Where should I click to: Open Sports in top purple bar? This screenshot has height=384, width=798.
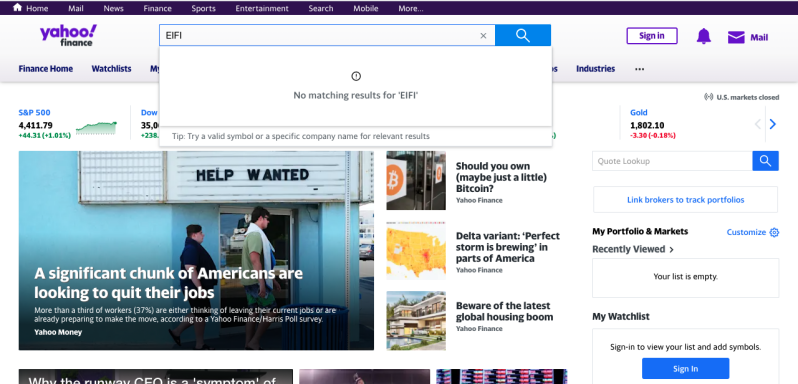pos(204,8)
